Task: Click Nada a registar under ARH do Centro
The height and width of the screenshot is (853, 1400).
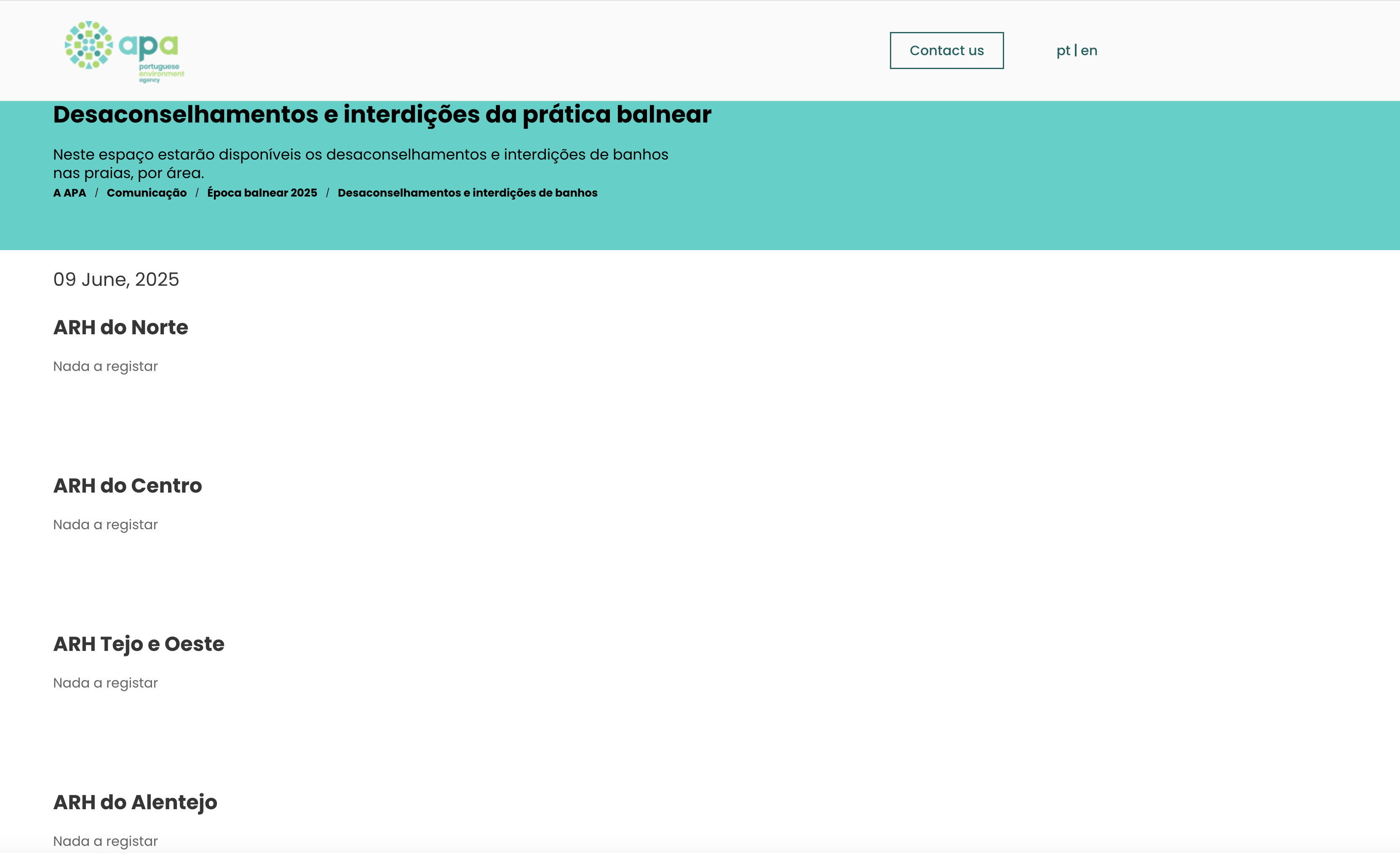Action: [x=106, y=525]
